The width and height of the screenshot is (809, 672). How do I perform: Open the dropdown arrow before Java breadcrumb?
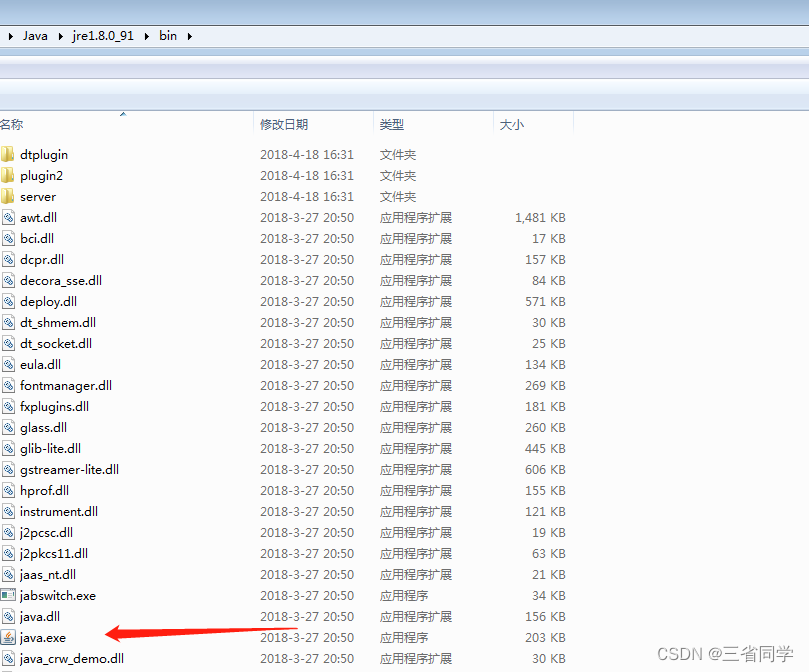pyautogui.click(x=10, y=36)
